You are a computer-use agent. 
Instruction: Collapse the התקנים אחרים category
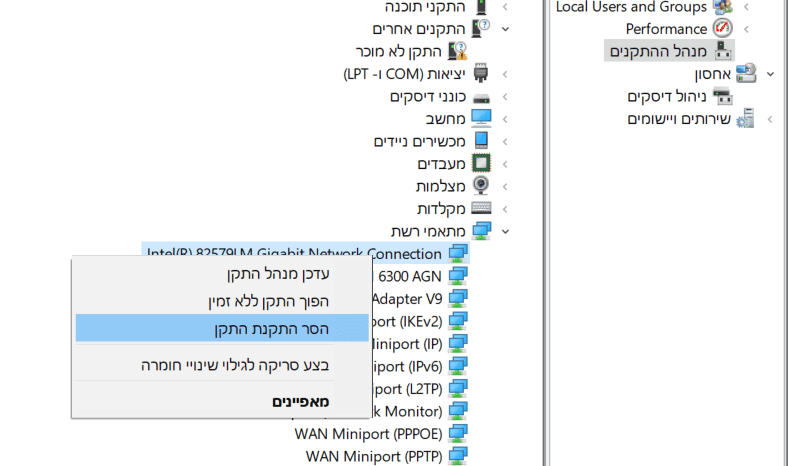[505, 29]
